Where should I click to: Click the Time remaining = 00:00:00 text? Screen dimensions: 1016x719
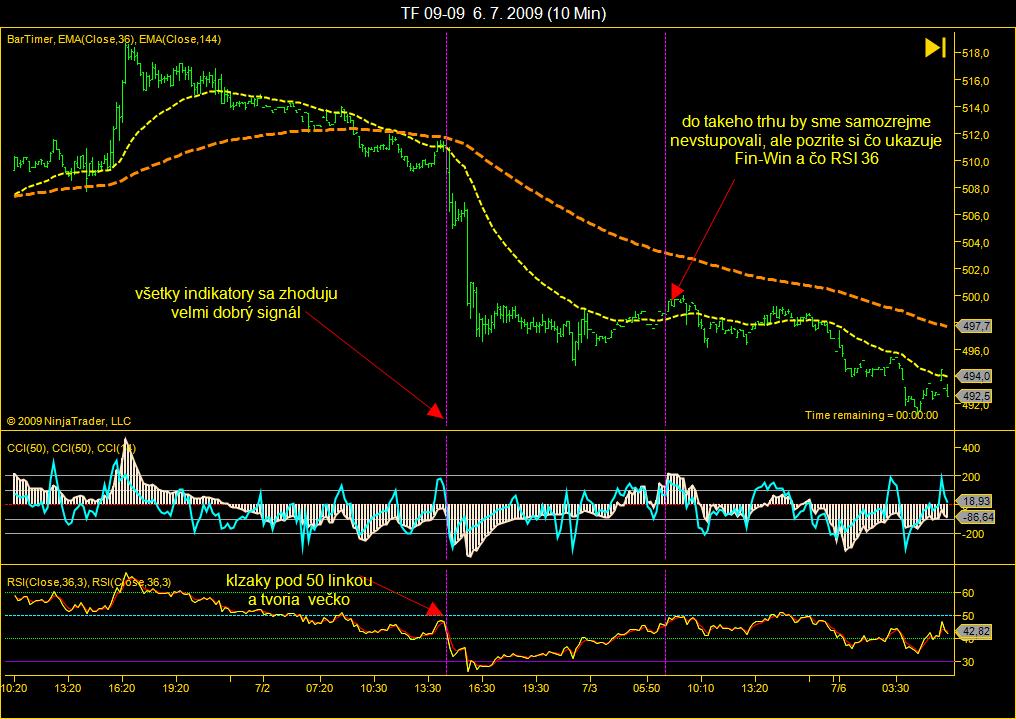872,415
